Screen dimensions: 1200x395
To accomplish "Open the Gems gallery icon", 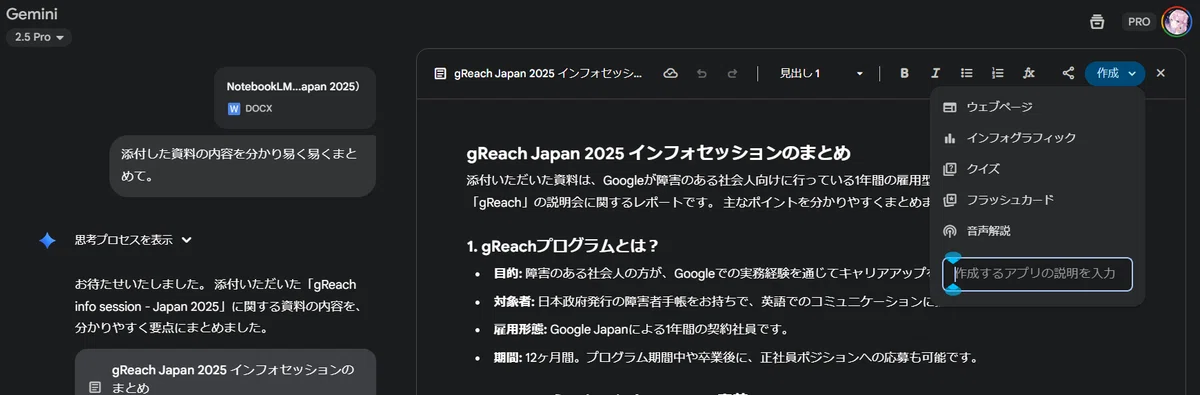I will [1097, 21].
